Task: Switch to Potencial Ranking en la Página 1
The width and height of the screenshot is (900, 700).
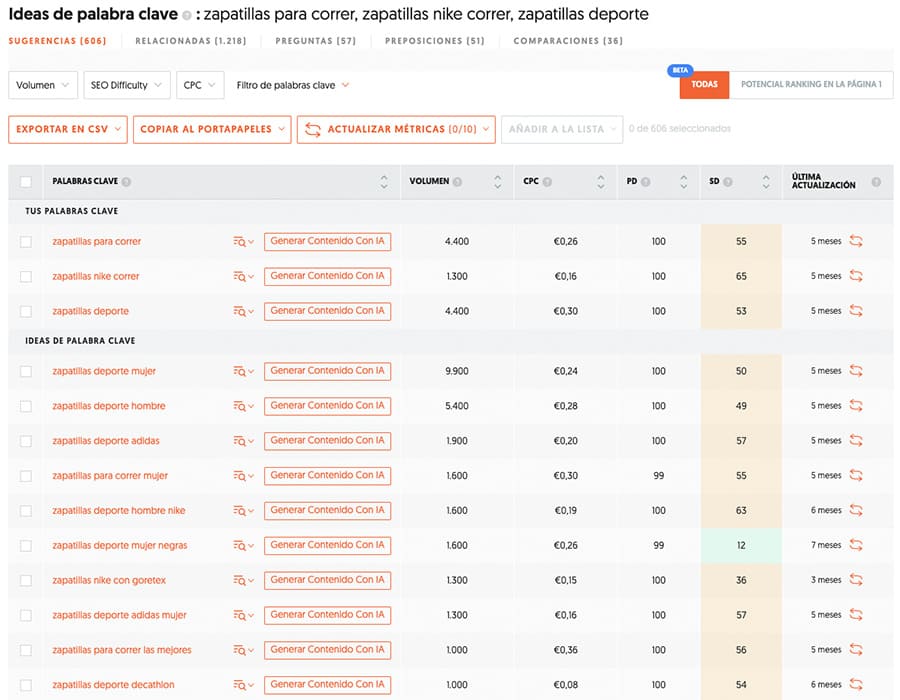Action: point(810,85)
